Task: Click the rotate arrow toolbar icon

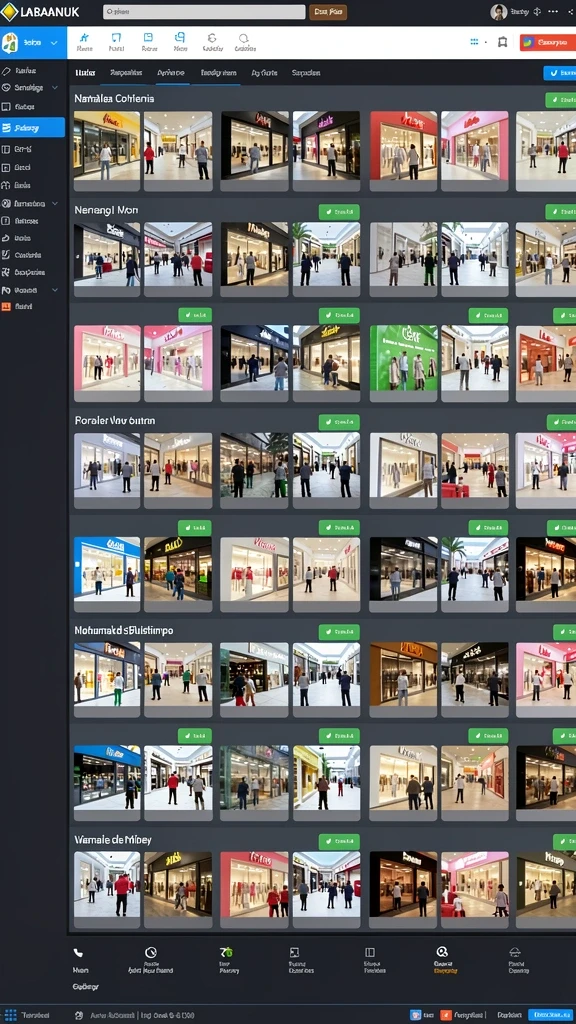Action: pos(212,38)
